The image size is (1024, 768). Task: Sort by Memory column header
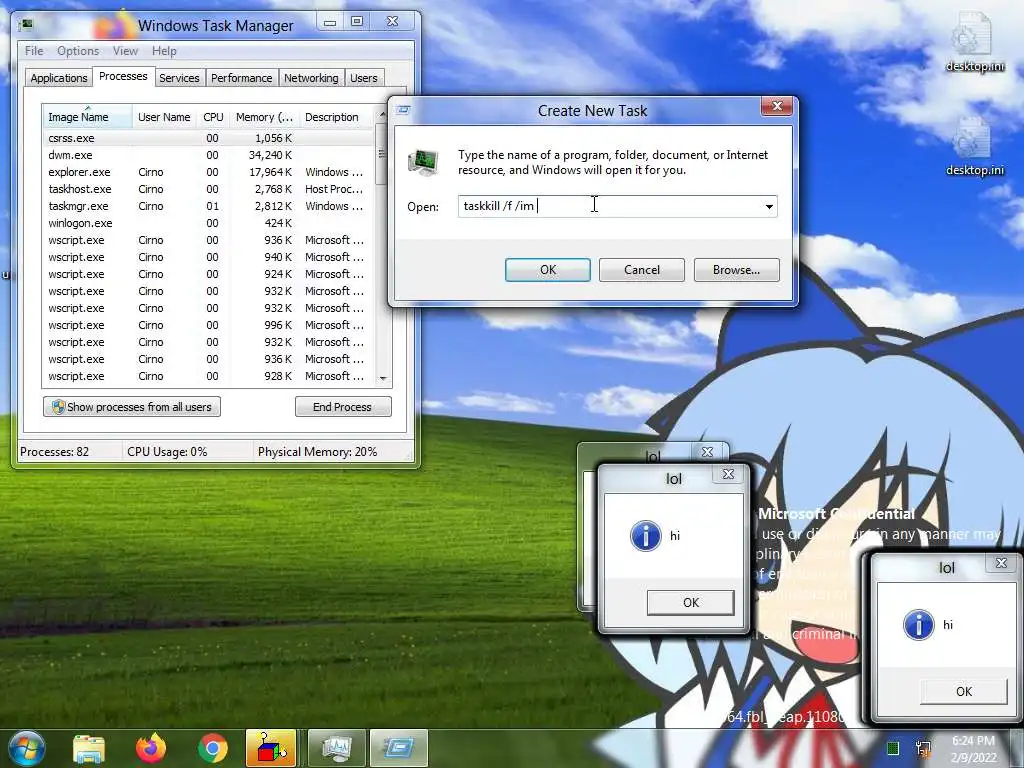[x=264, y=117]
